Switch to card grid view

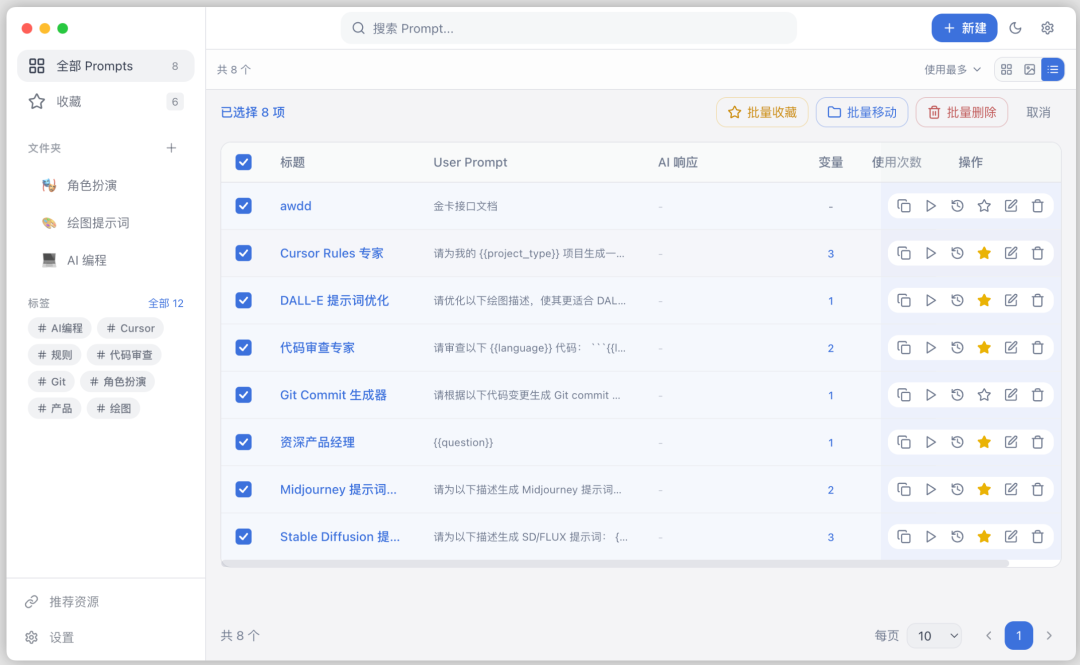1006,70
